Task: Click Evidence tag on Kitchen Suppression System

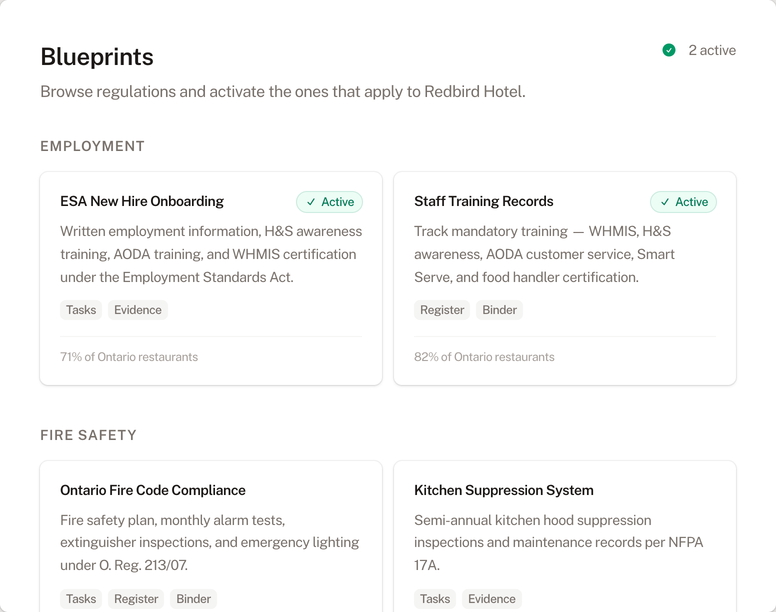Action: [x=492, y=599]
